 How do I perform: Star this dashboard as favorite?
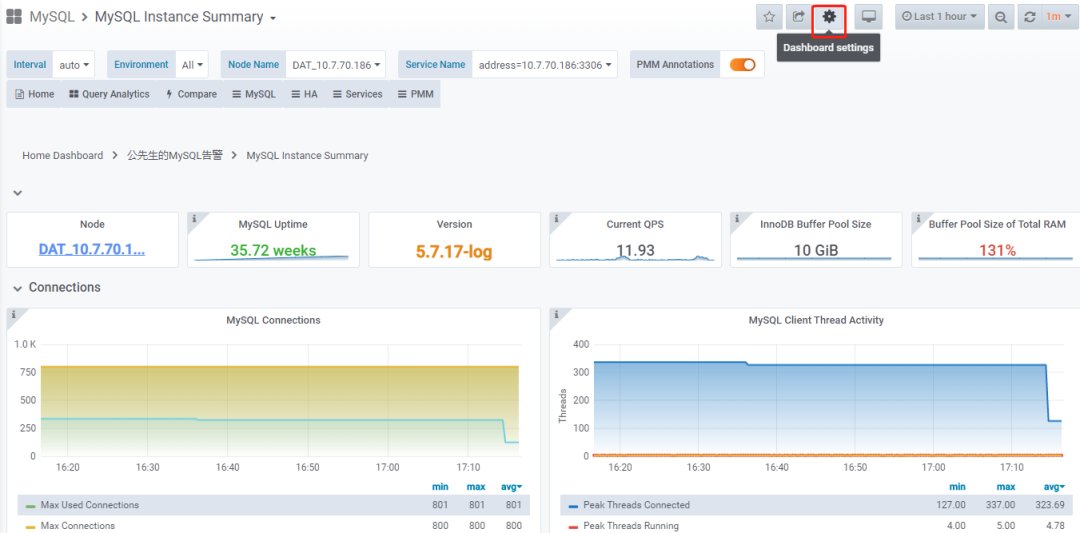(x=769, y=17)
